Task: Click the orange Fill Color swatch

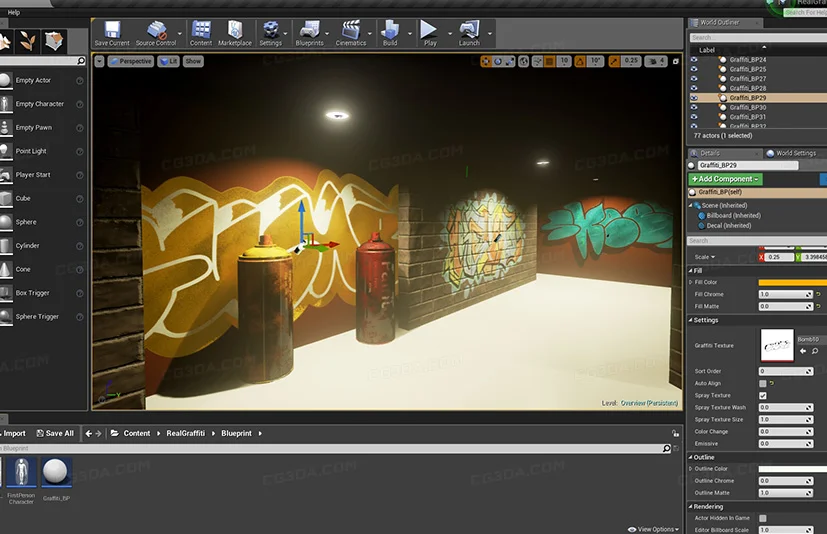Action: (793, 282)
